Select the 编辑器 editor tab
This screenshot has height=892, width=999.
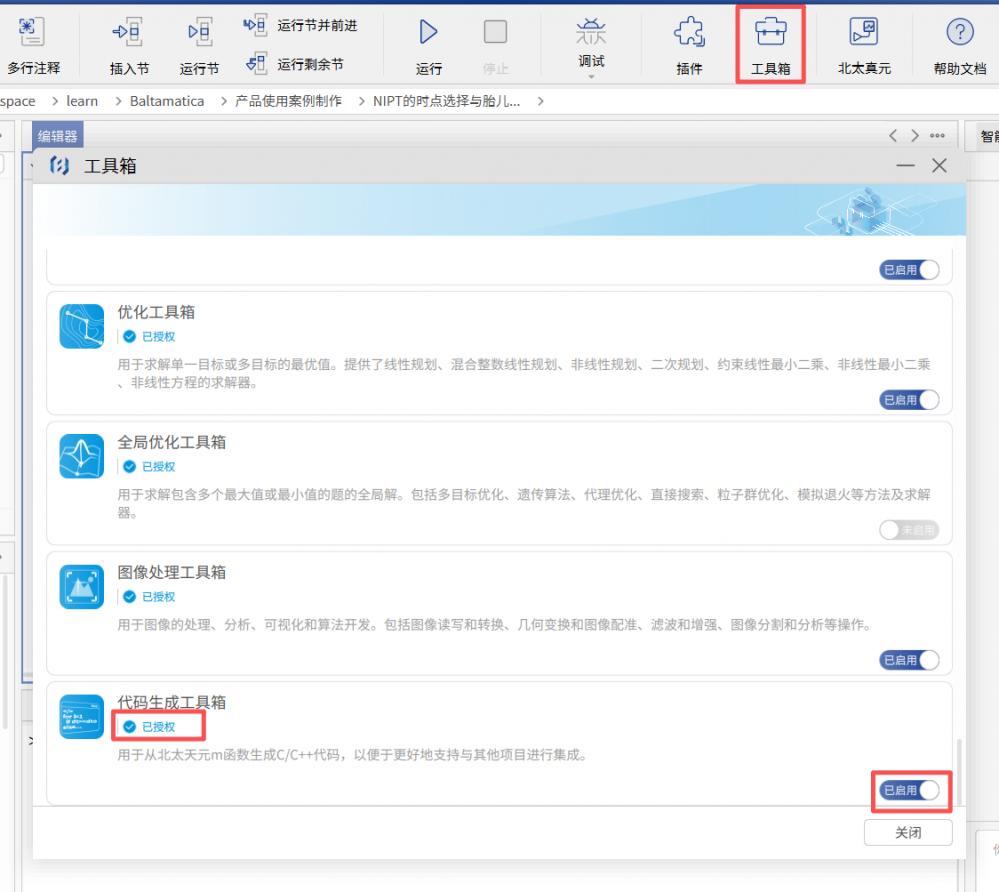(x=57, y=136)
